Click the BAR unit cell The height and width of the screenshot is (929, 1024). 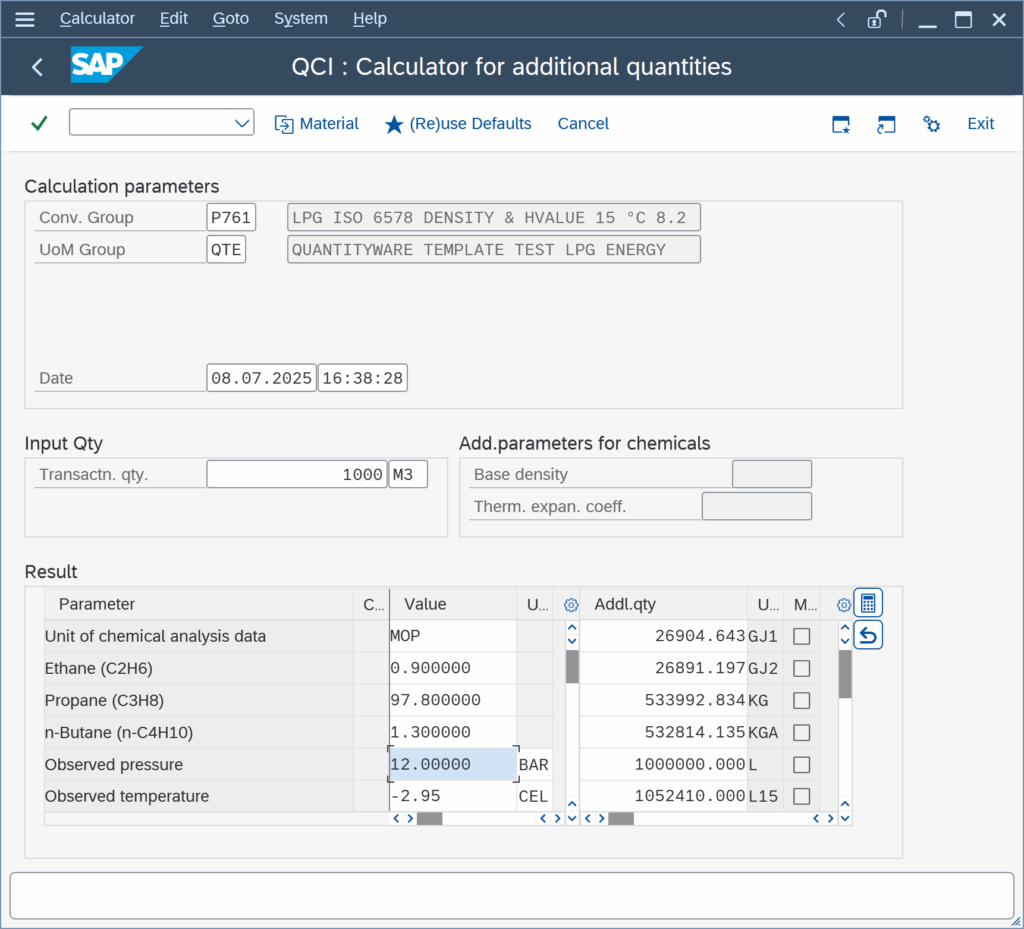point(534,764)
